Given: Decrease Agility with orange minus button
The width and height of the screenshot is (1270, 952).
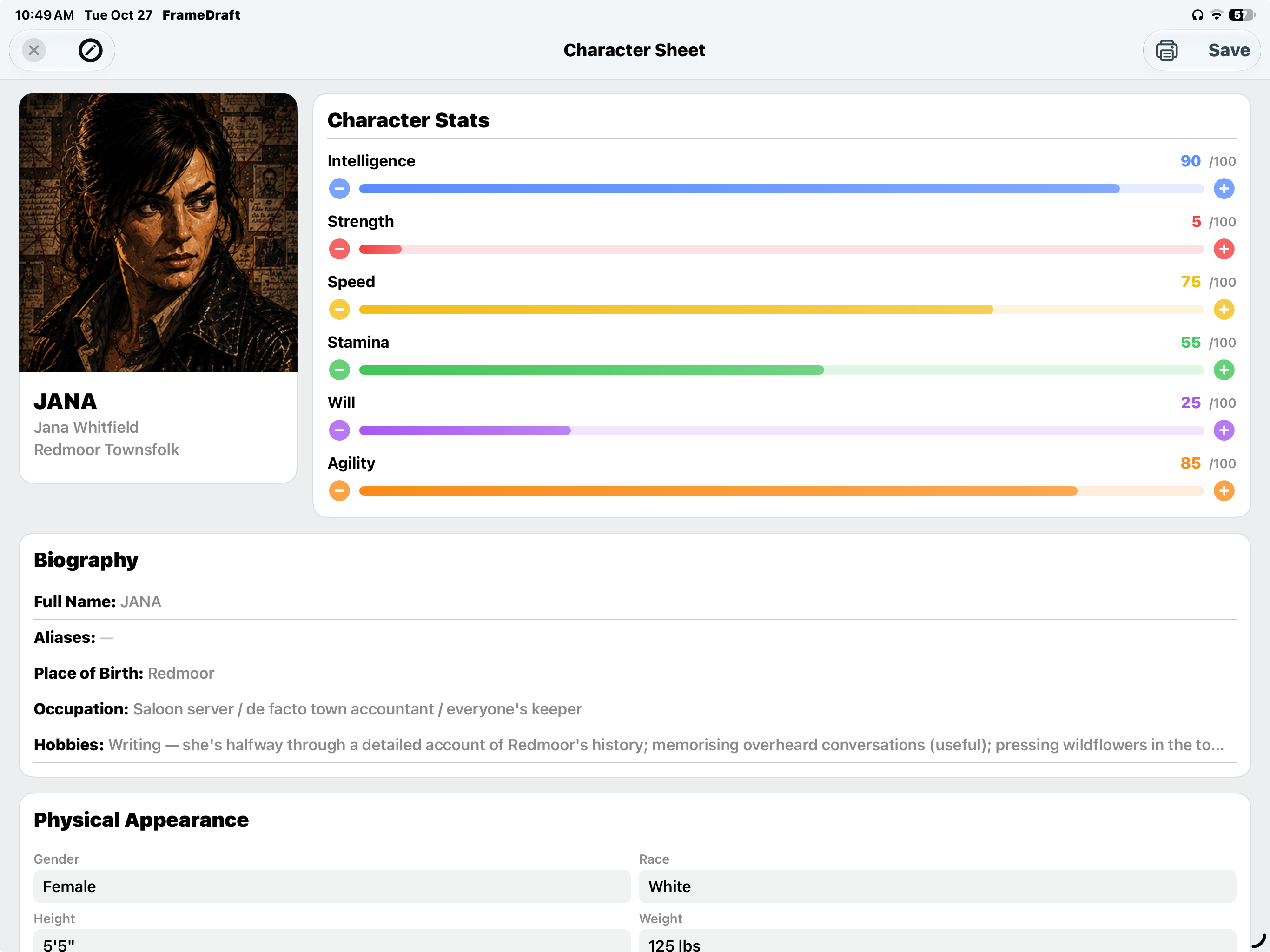Looking at the screenshot, I should (339, 490).
